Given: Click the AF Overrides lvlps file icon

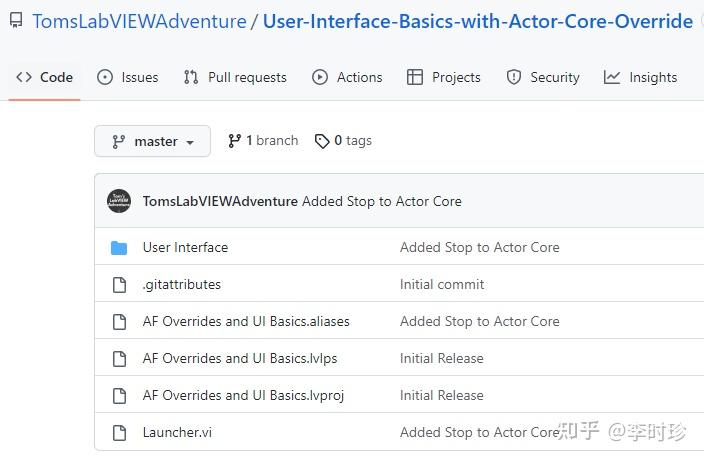Looking at the screenshot, I should tap(119, 359).
